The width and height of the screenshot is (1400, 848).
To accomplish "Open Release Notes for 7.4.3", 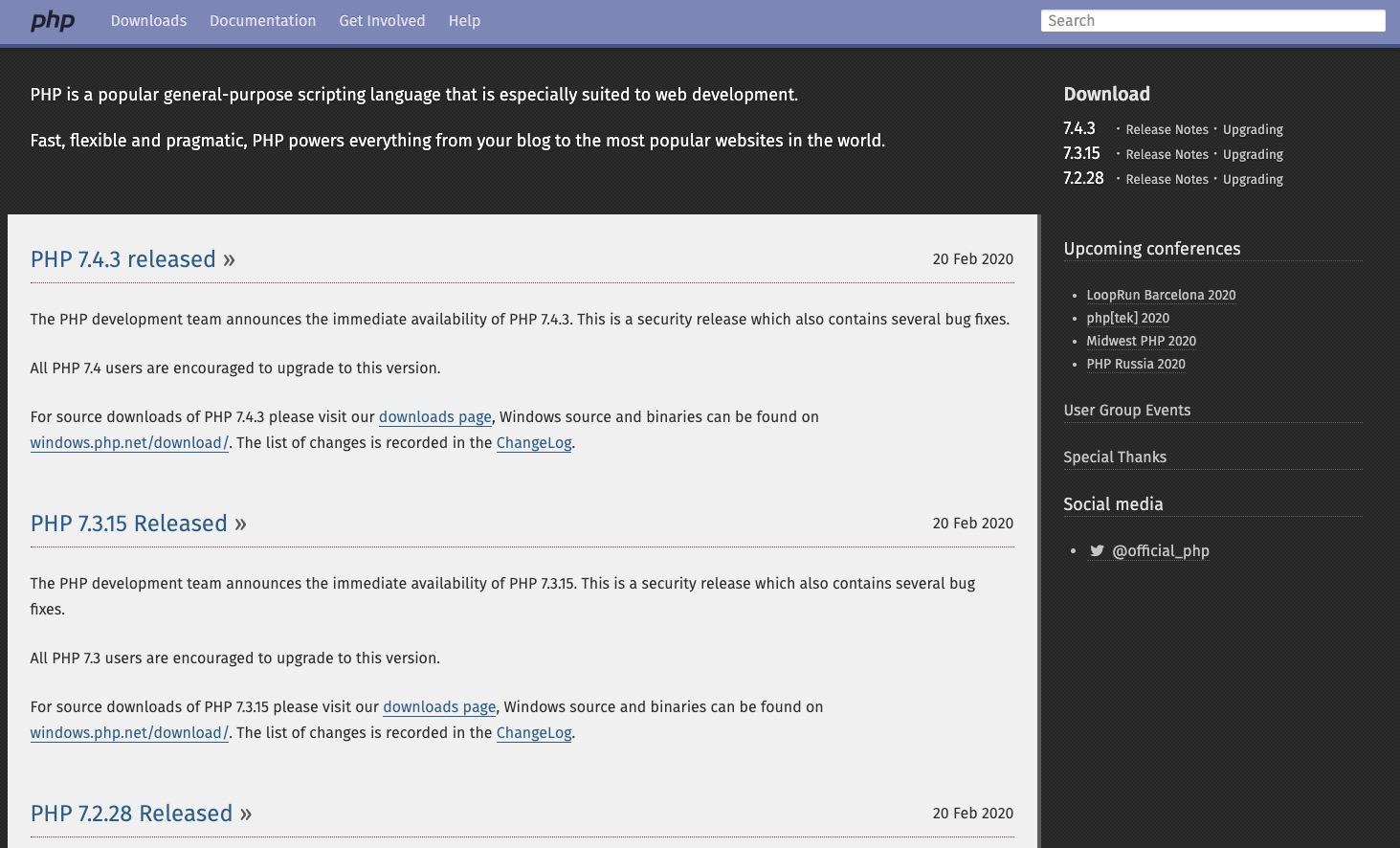I will [x=1167, y=129].
